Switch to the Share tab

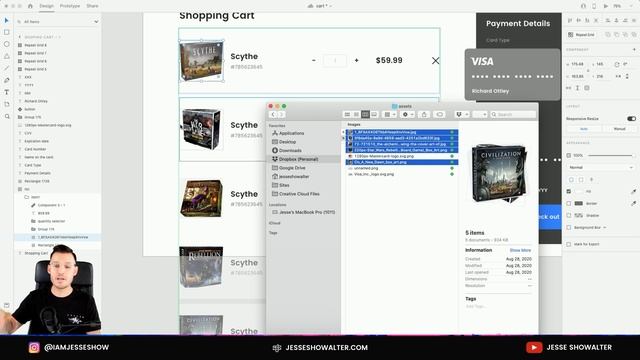[x=92, y=6]
